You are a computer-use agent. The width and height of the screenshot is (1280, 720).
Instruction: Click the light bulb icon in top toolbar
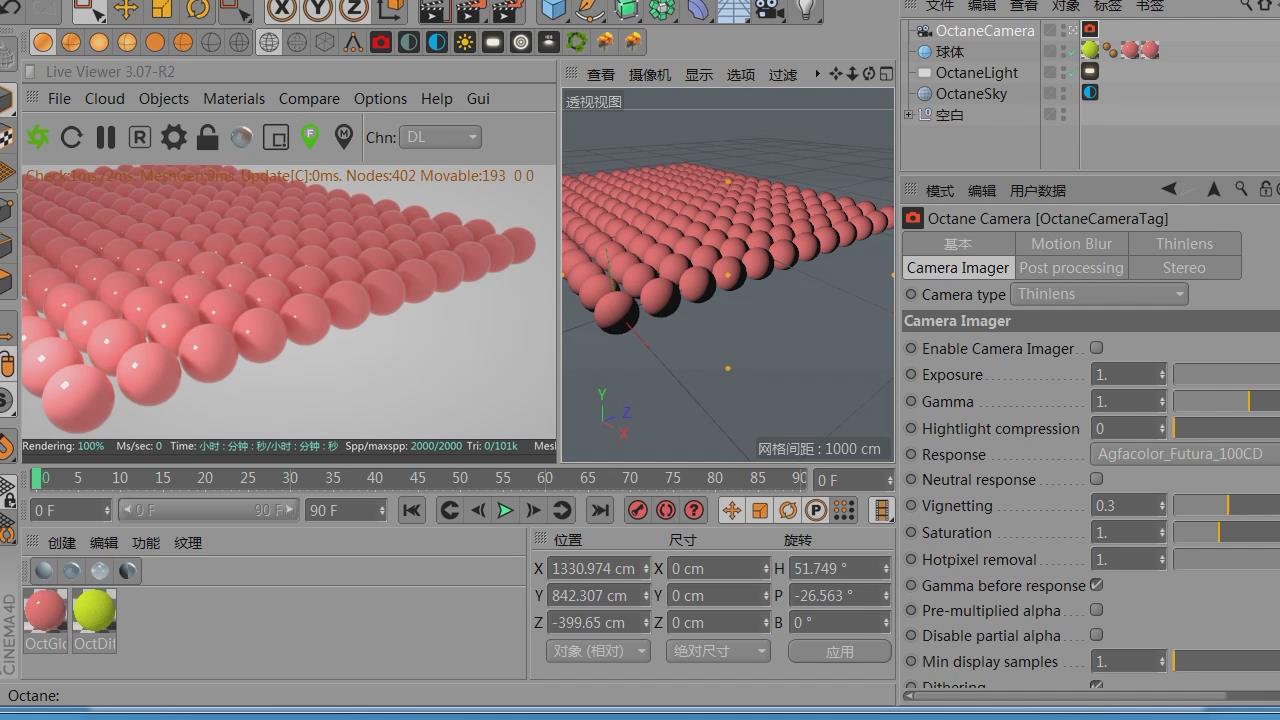click(806, 10)
